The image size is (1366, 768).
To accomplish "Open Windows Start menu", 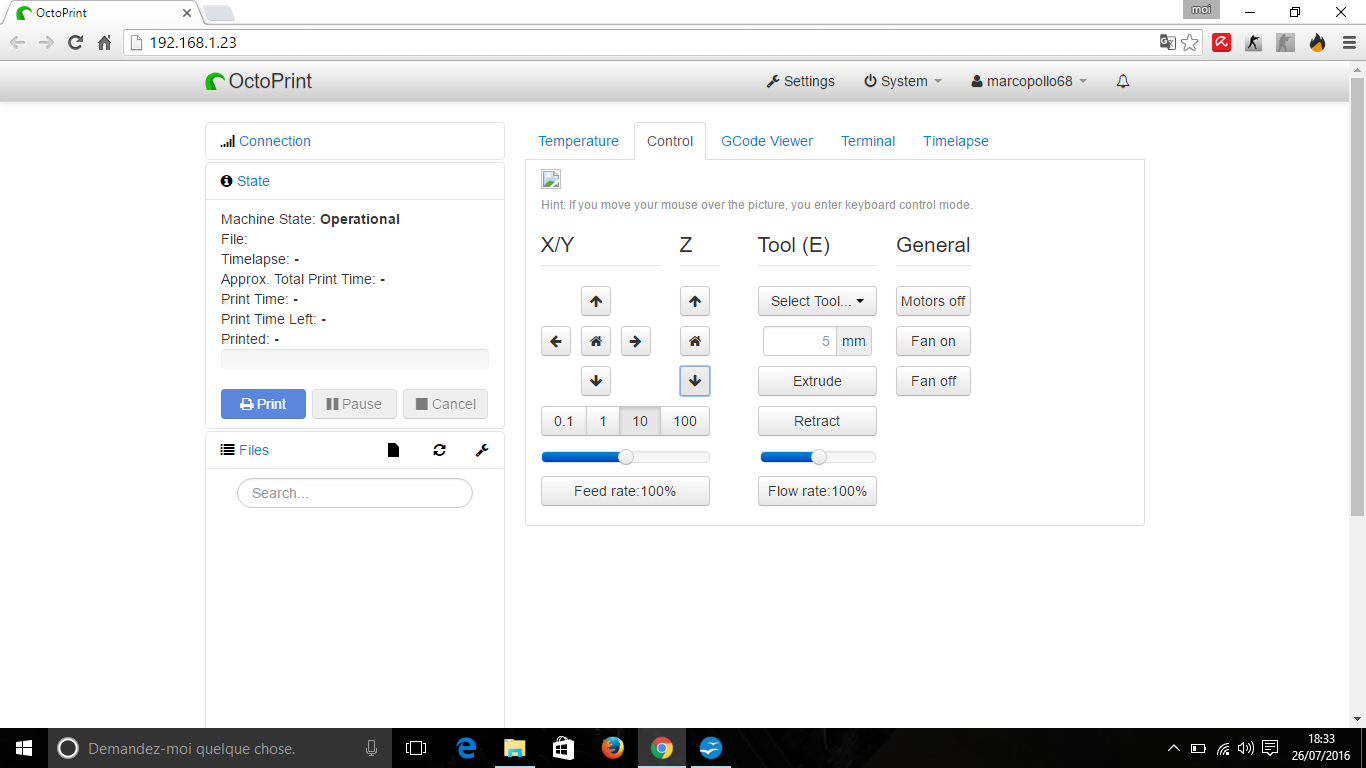I will [24, 748].
